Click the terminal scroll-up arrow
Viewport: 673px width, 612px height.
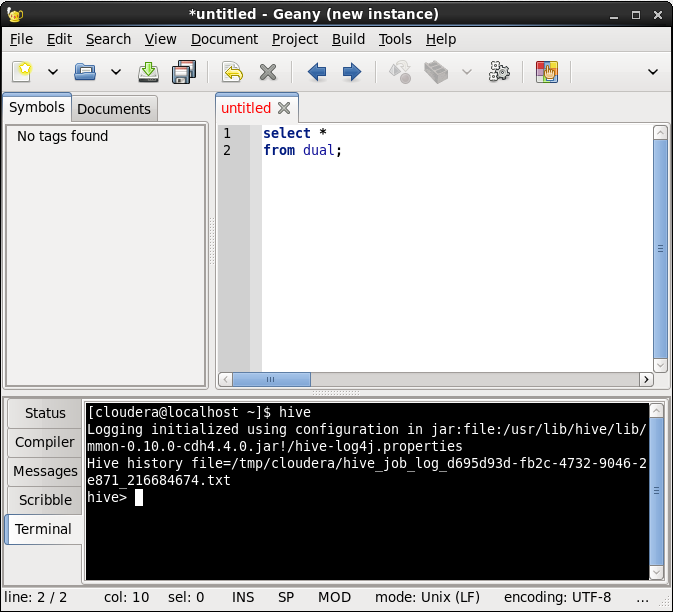tap(656, 411)
